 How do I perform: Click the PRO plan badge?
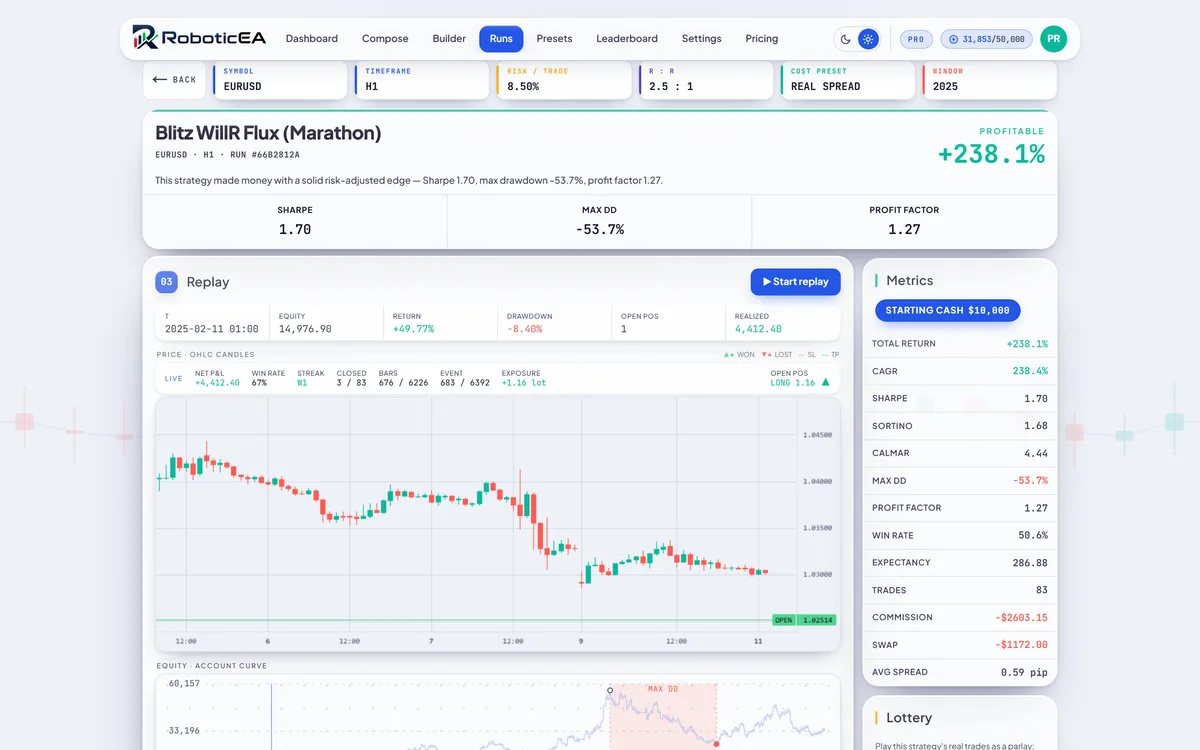(916, 39)
